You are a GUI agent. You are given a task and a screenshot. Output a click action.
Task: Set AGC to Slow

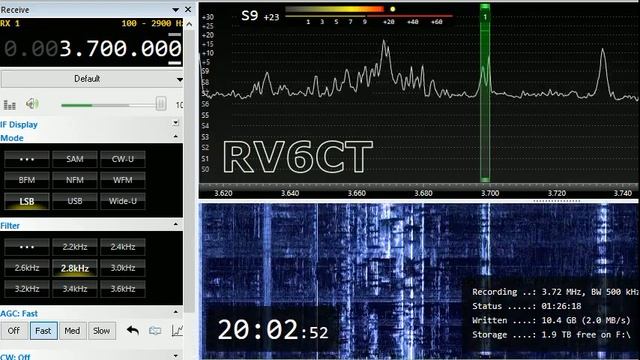coord(101,331)
